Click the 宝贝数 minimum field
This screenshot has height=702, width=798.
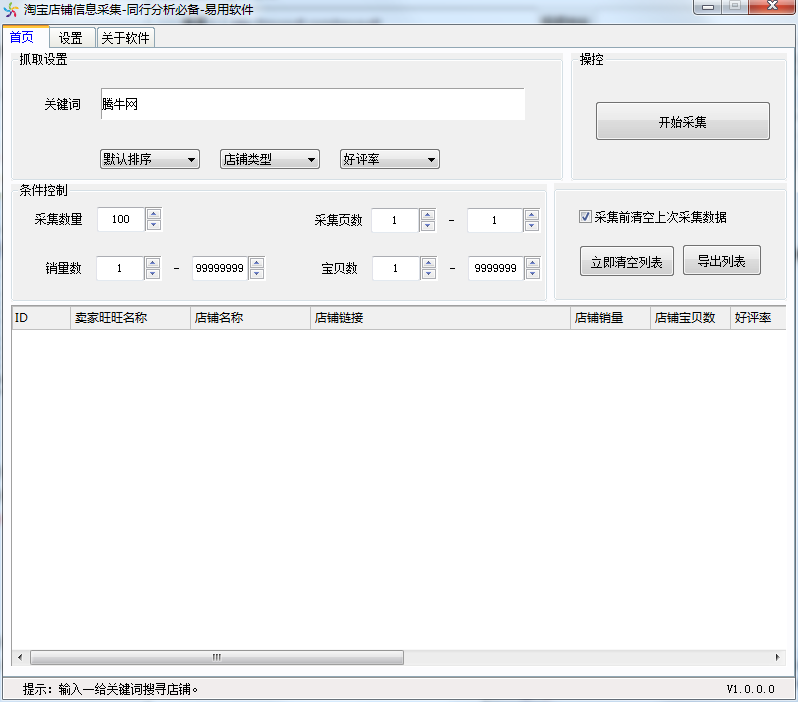coord(396,268)
